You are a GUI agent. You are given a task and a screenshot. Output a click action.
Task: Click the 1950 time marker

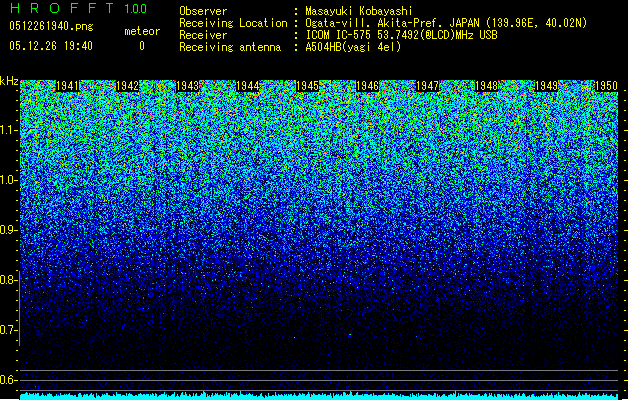(606, 86)
